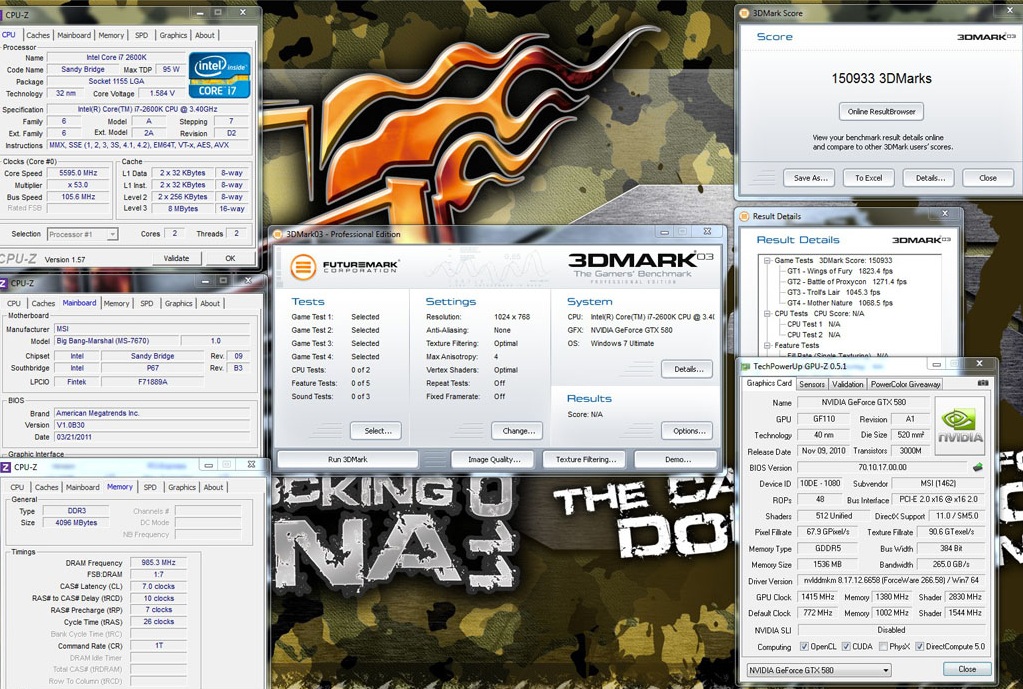
Task: Select the Graphics Card tab in GPU-Z
Action: click(769, 384)
